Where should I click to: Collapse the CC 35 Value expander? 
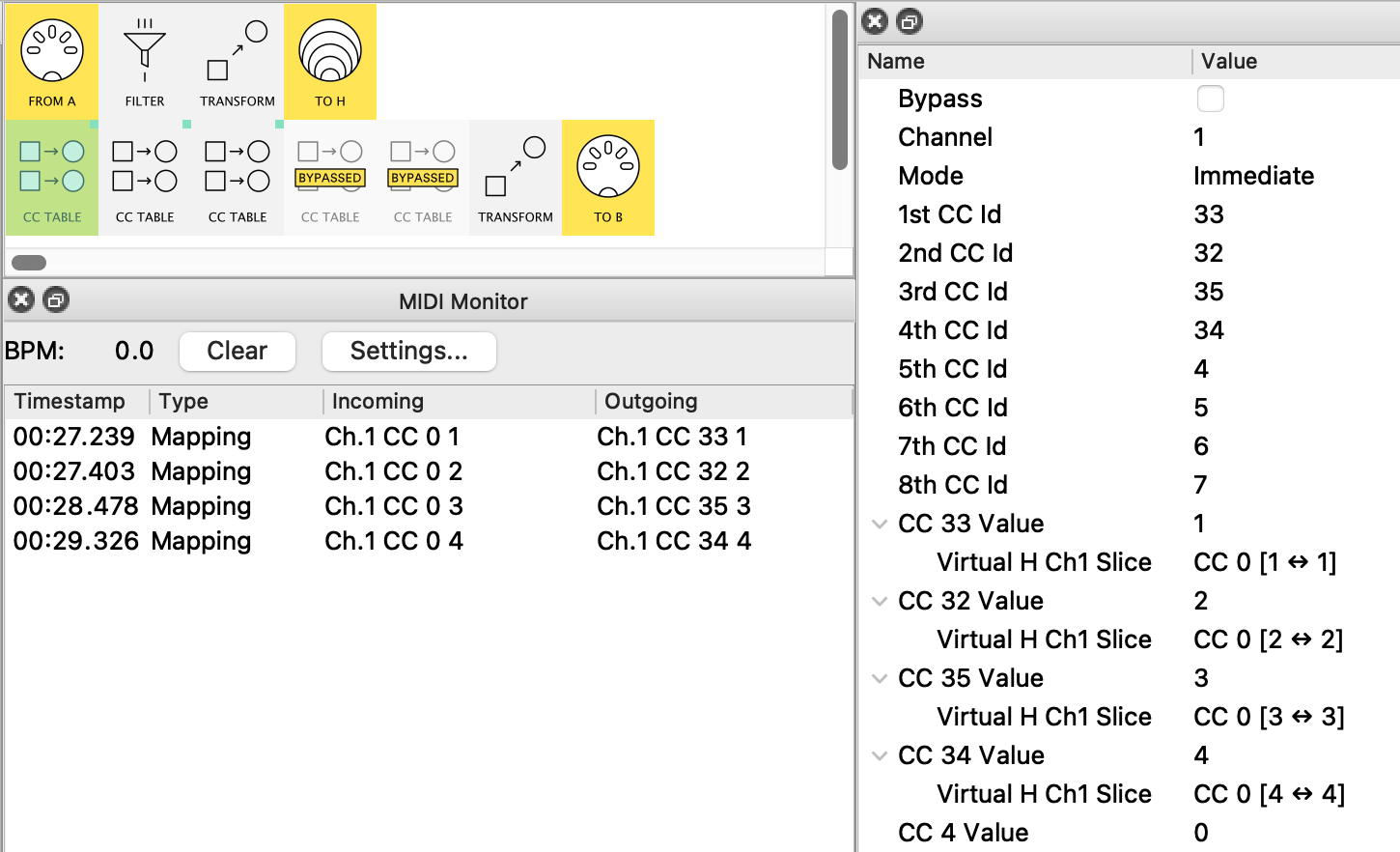click(x=880, y=678)
